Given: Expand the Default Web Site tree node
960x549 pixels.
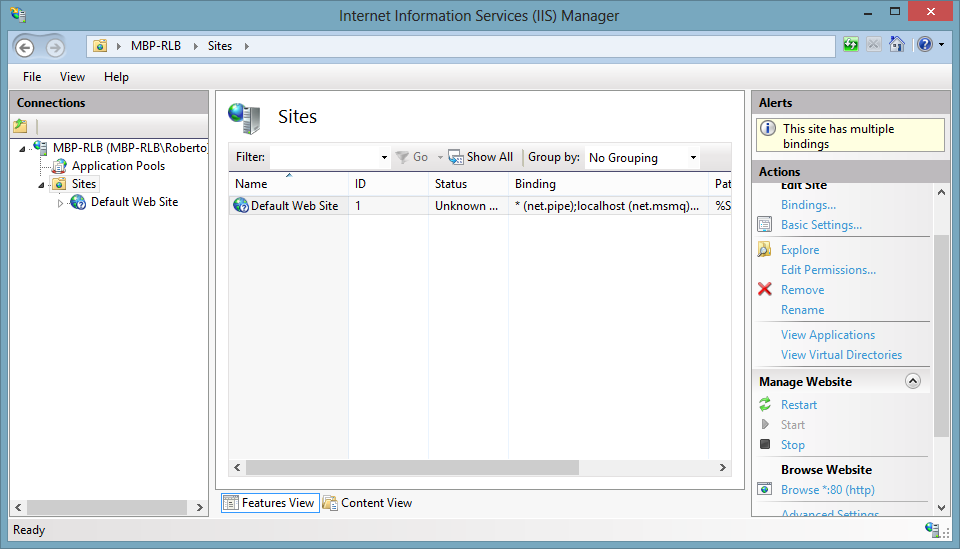Looking at the screenshot, I should pyautogui.click(x=60, y=203).
